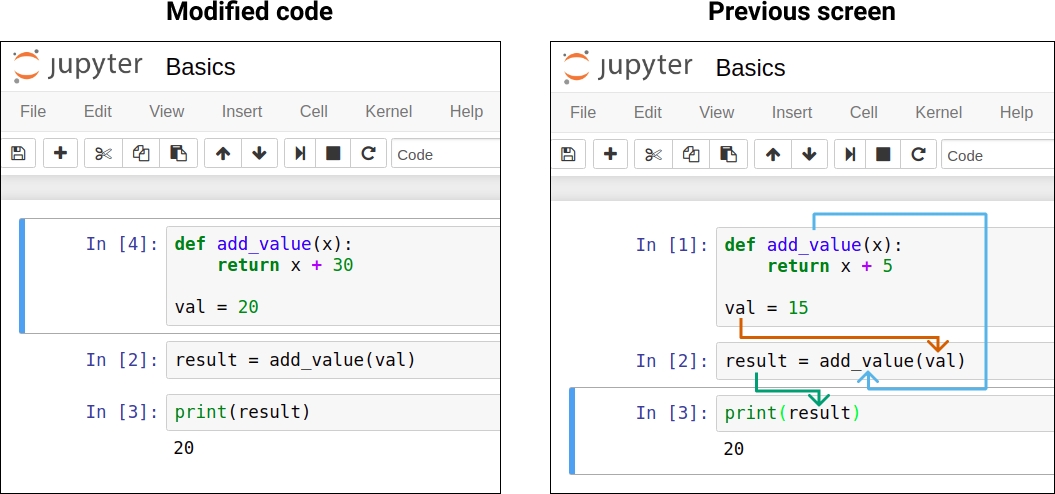Open the File menu in the left notebook
Viewport: 1055px width, 494px height.
[x=33, y=111]
